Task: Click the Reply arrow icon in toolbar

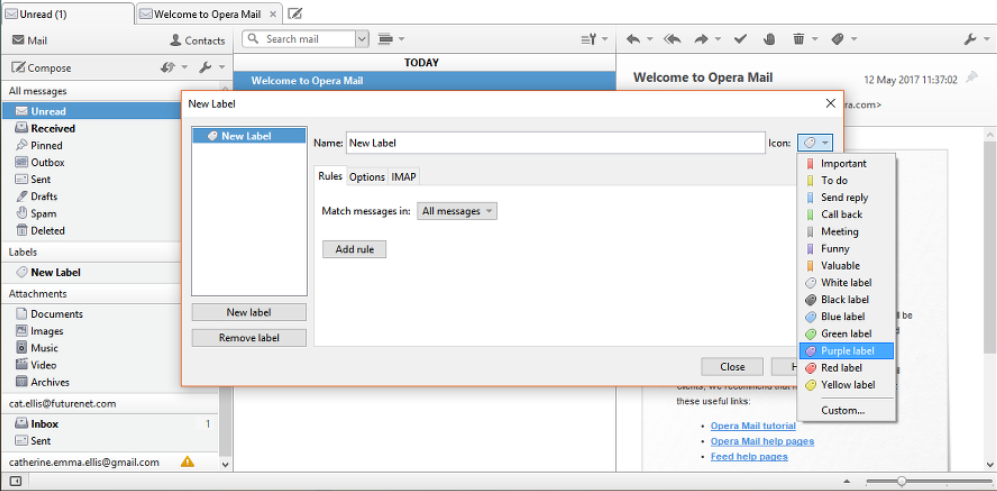Action: (x=633, y=39)
